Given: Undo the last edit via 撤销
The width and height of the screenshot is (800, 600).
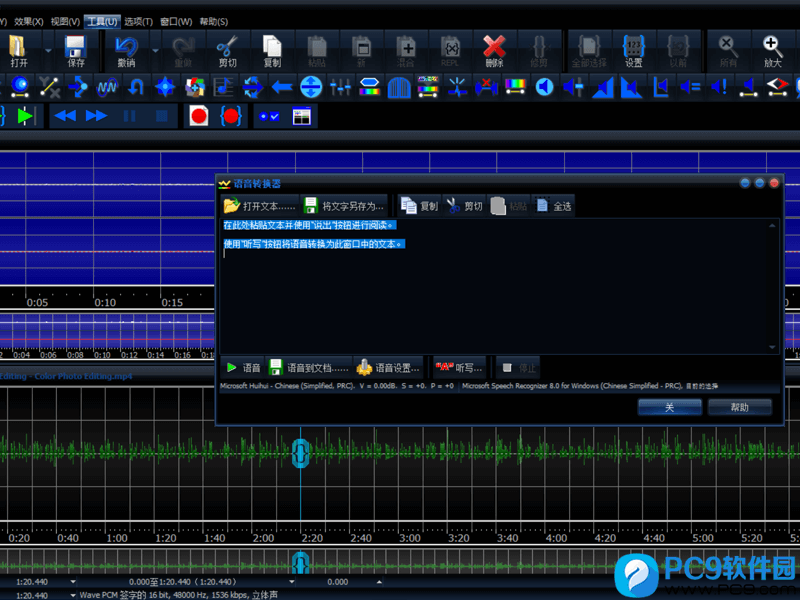Looking at the screenshot, I should tap(126, 51).
